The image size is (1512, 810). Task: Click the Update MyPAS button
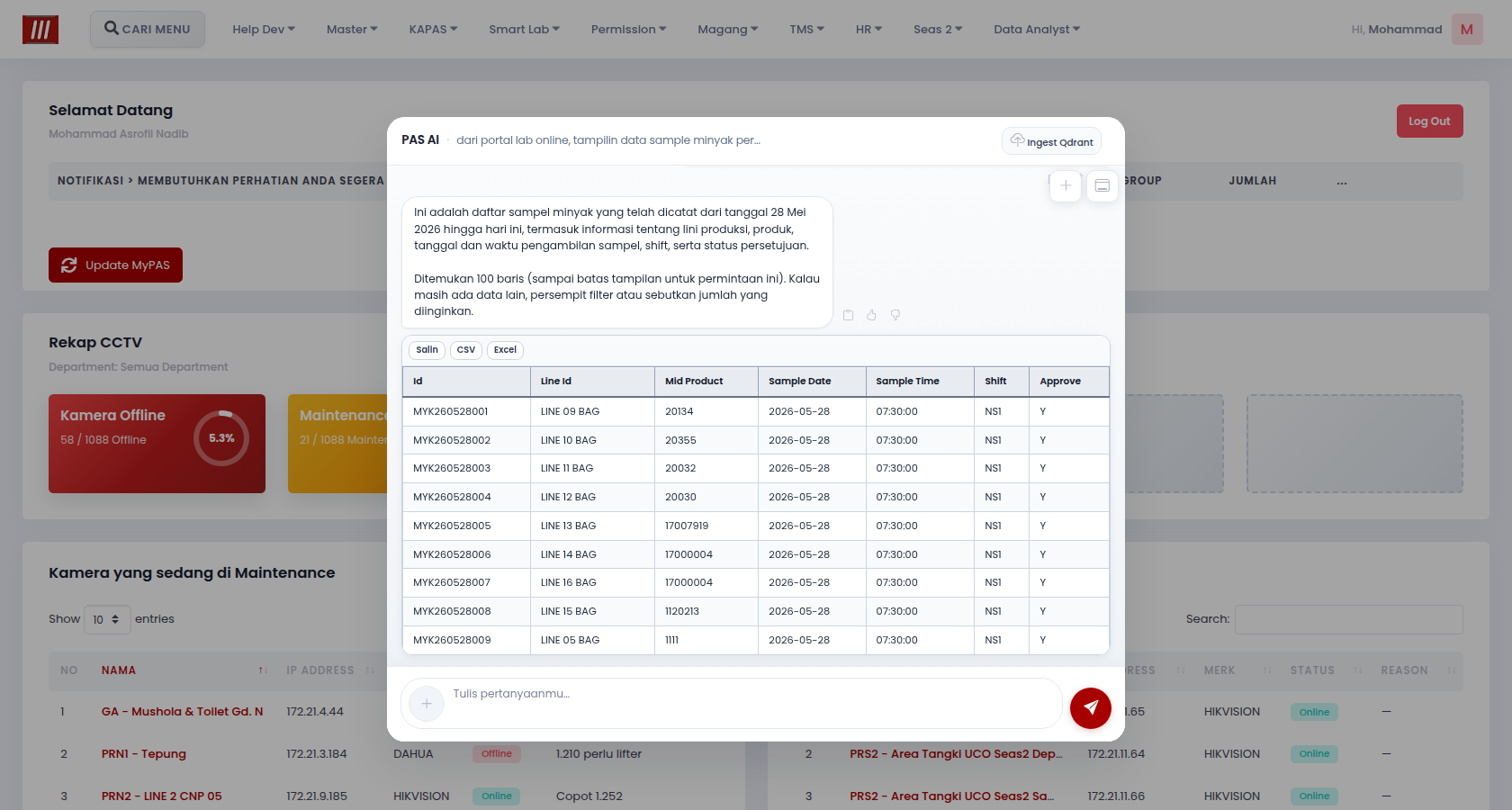[x=115, y=265]
